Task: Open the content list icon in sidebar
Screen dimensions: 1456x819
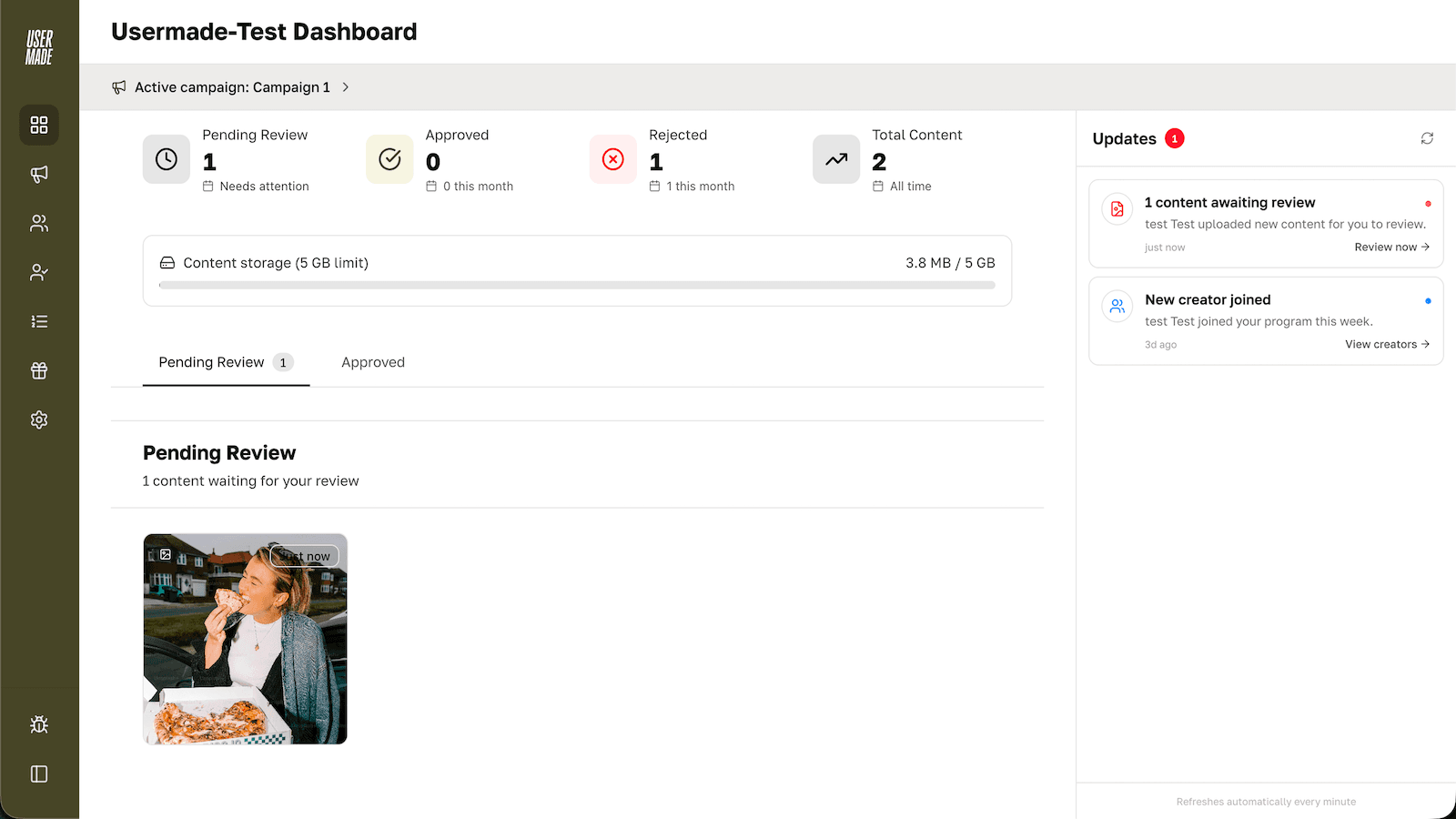Action: tap(38, 321)
